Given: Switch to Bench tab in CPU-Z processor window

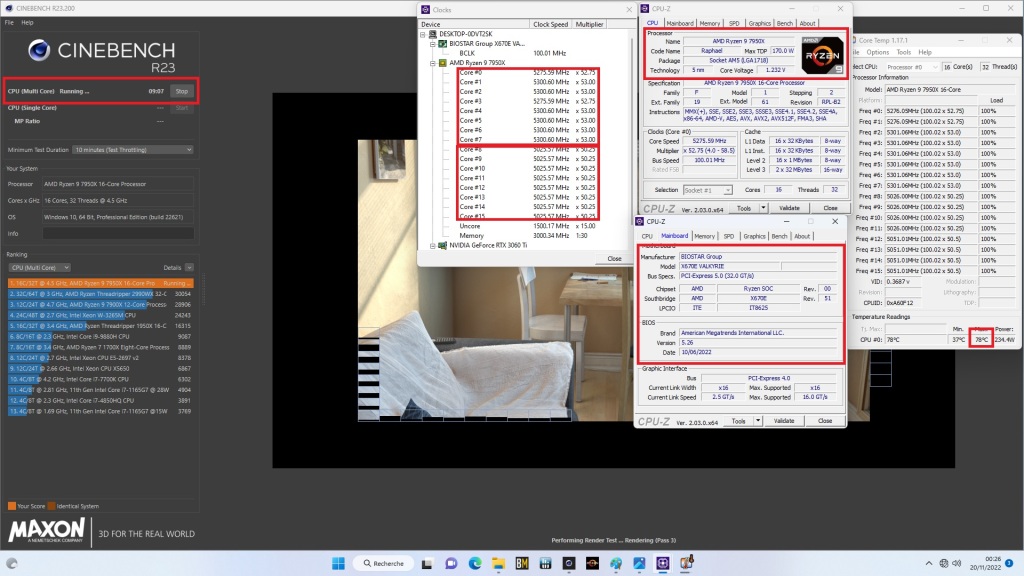Looking at the screenshot, I should 784,23.
